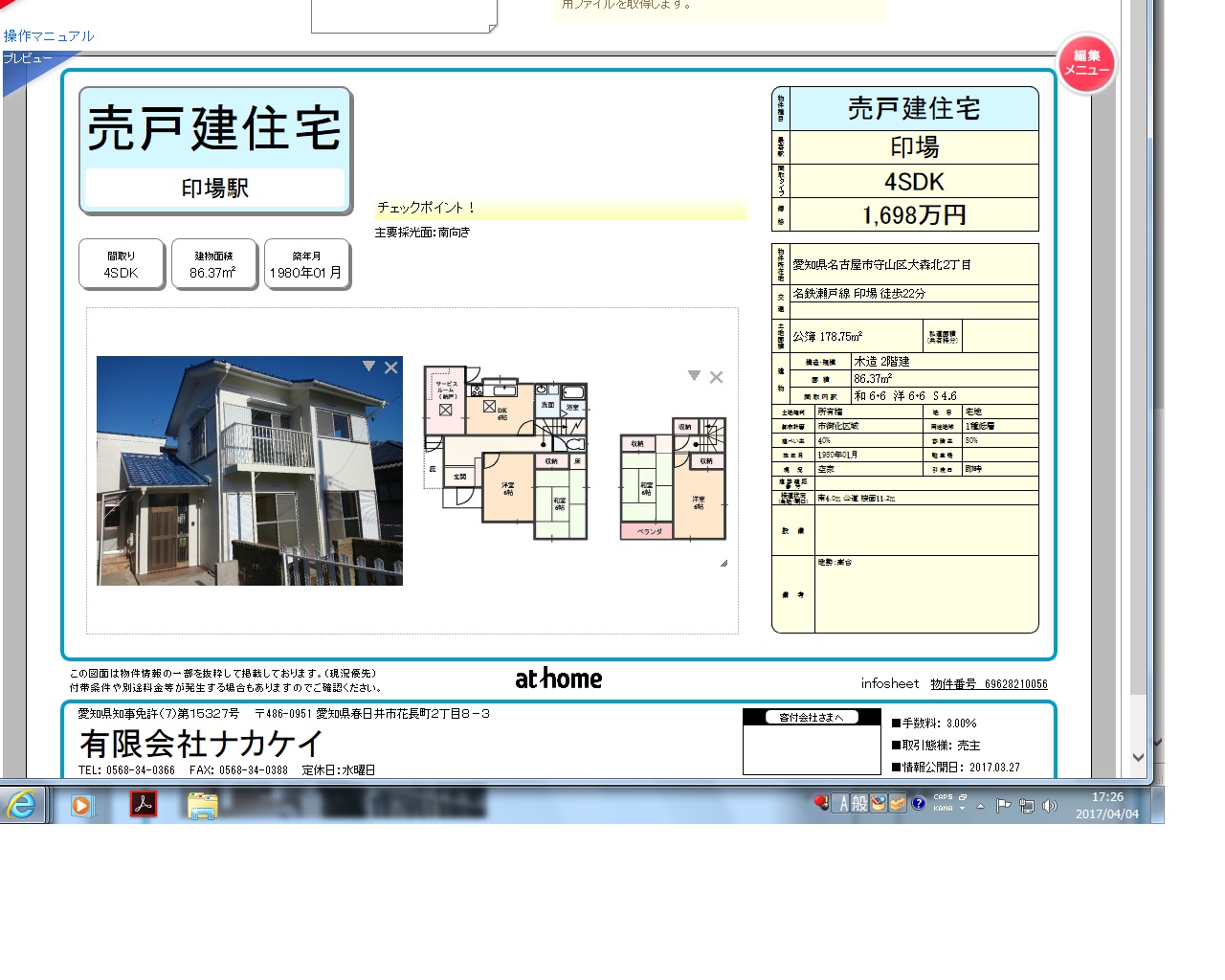
Task: Click the チェックポイント！ text field
Action: (x=562, y=208)
